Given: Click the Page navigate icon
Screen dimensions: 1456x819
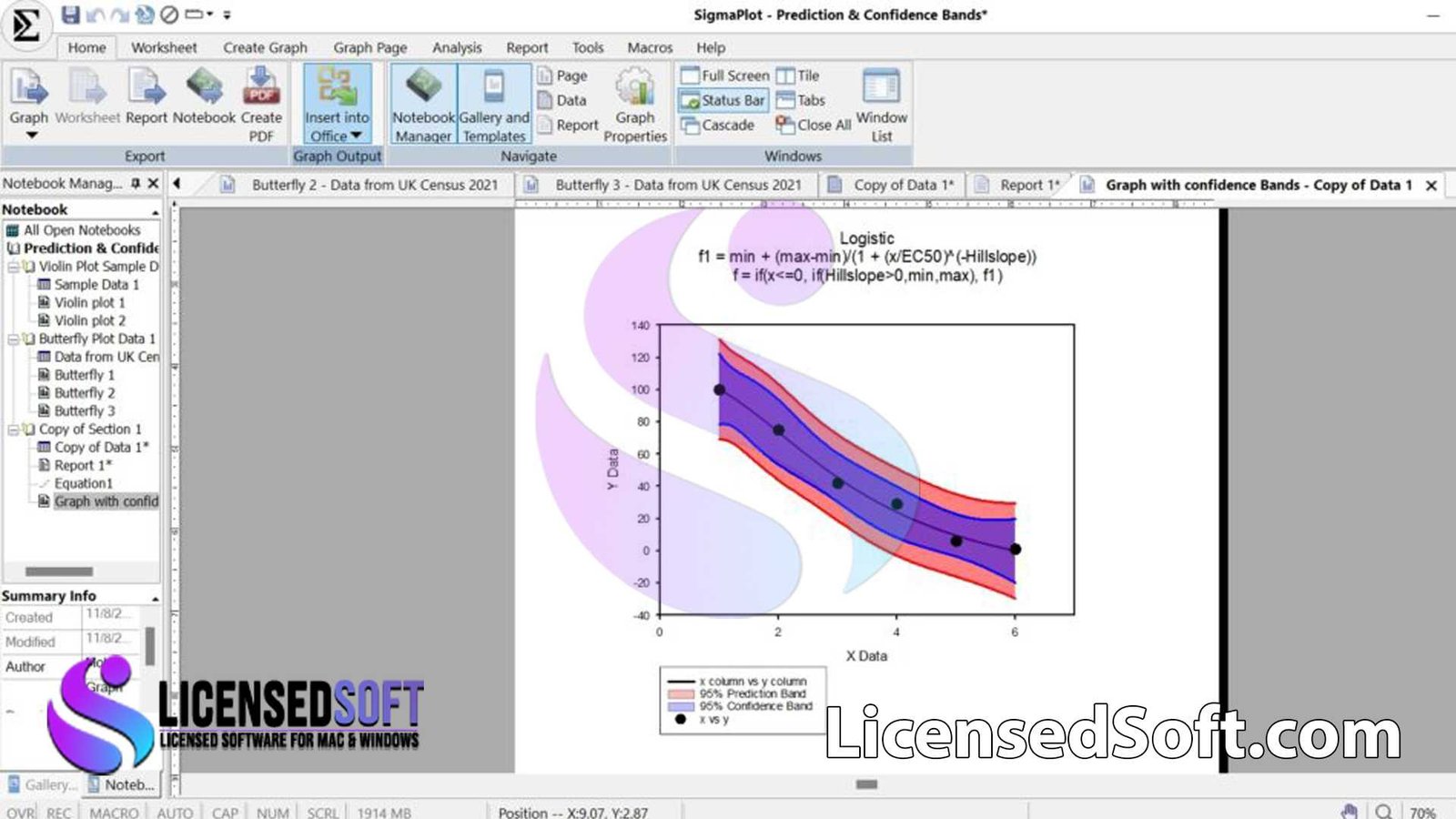Looking at the screenshot, I should click(x=564, y=75).
